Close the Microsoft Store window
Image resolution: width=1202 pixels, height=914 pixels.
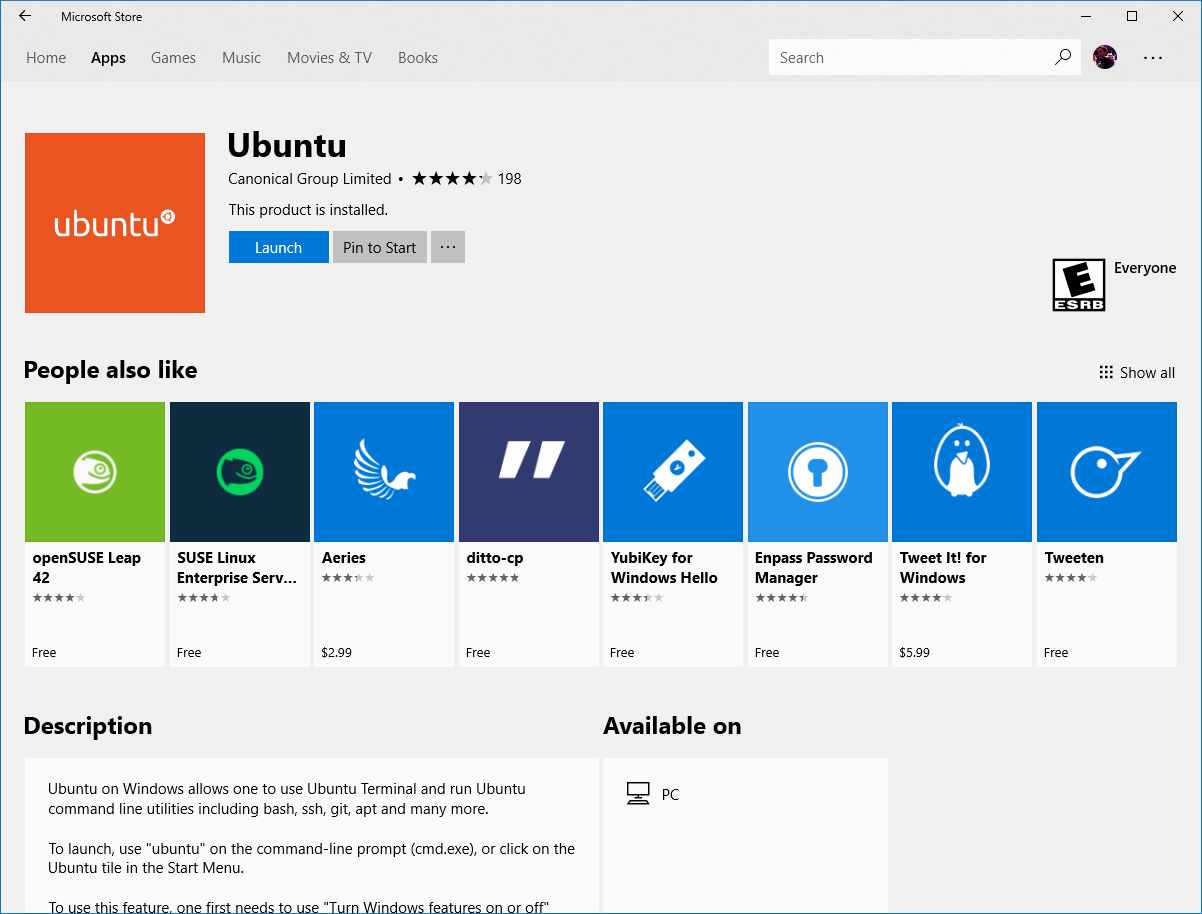click(x=1178, y=16)
